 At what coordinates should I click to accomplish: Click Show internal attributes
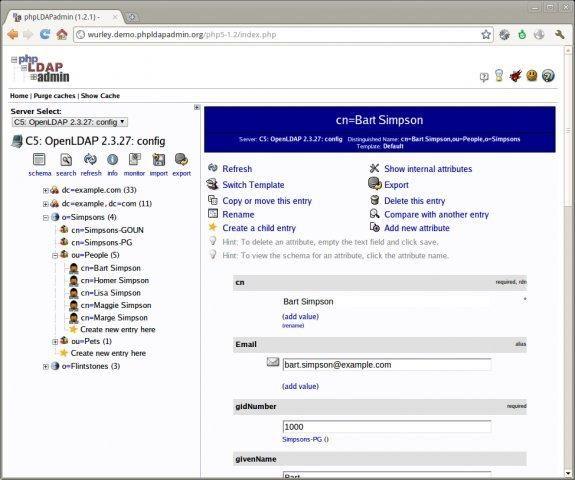[428, 169]
